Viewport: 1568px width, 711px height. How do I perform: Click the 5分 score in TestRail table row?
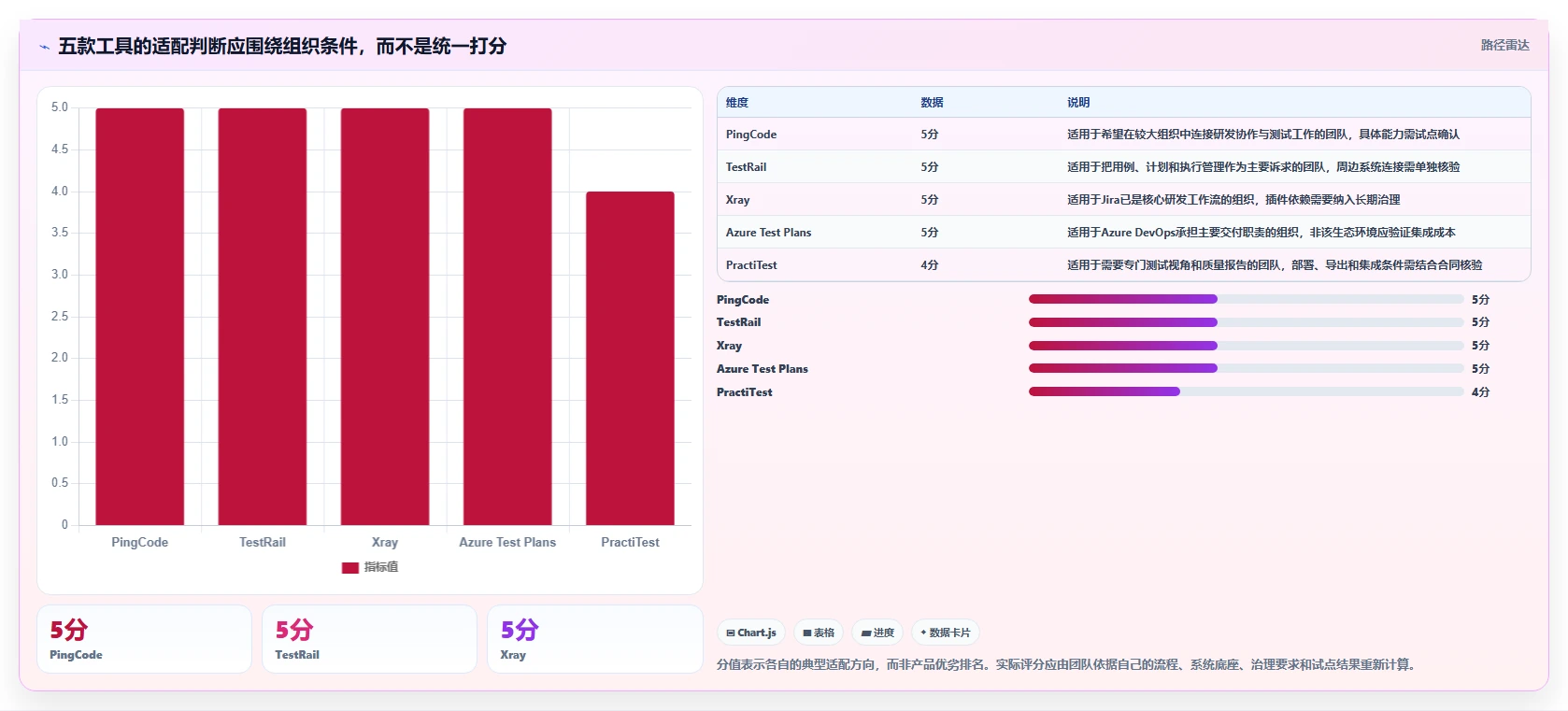[x=929, y=167]
